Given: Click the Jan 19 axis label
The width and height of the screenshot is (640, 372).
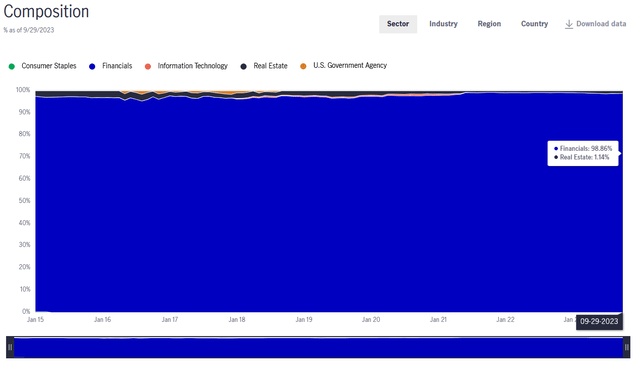Looking at the screenshot, I should pos(304,320).
